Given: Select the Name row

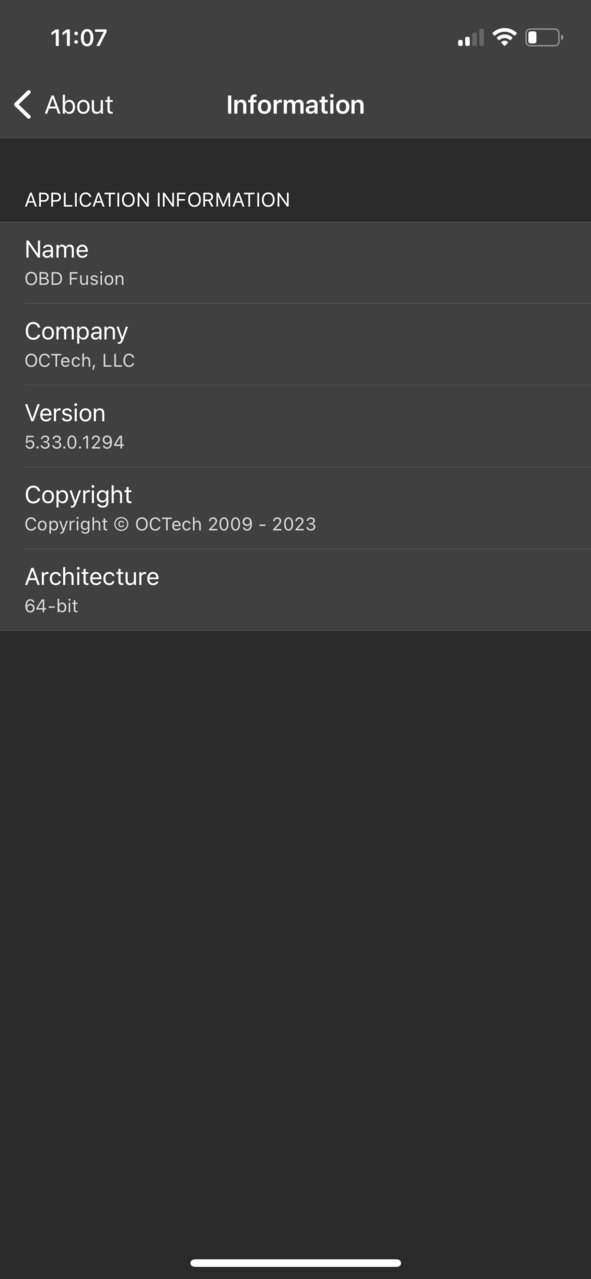Looking at the screenshot, I should pos(295,263).
